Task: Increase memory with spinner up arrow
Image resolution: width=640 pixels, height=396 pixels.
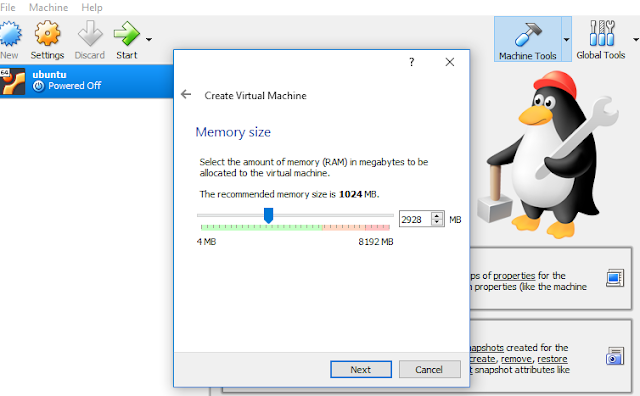Action: click(437, 216)
